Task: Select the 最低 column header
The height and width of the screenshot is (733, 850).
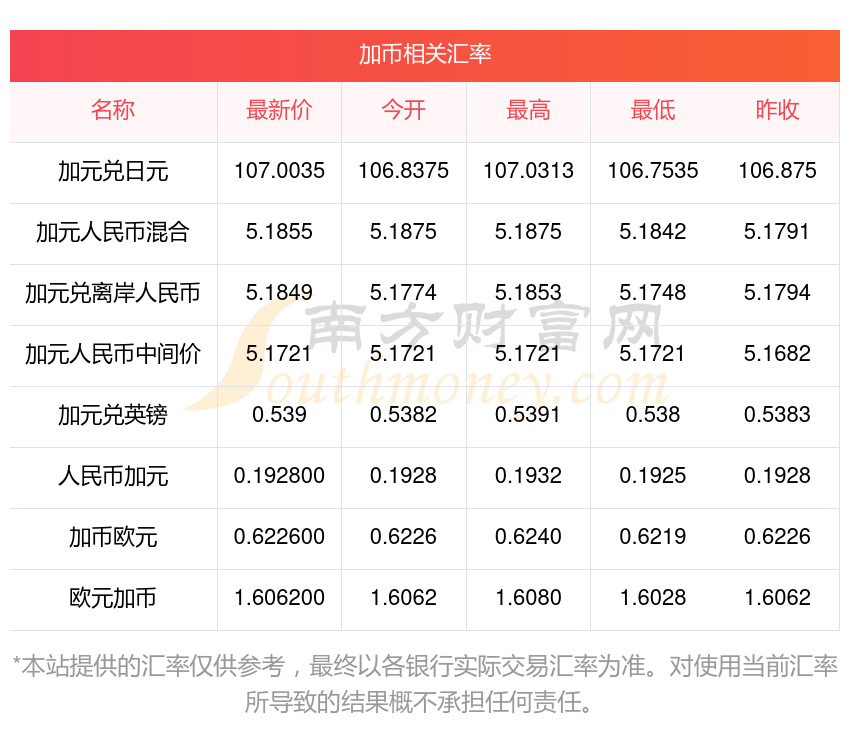Action: [x=653, y=110]
